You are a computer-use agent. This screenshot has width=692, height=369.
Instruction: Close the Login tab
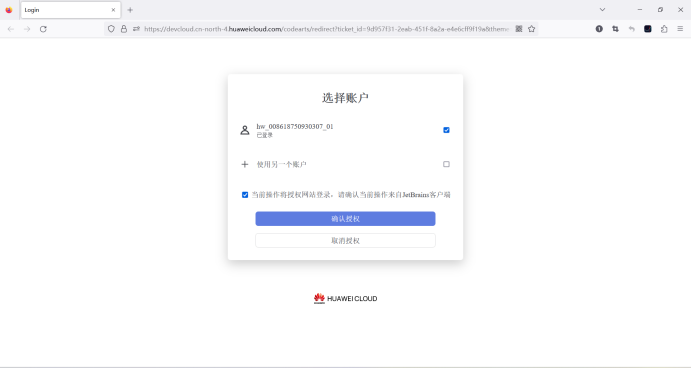point(113,10)
